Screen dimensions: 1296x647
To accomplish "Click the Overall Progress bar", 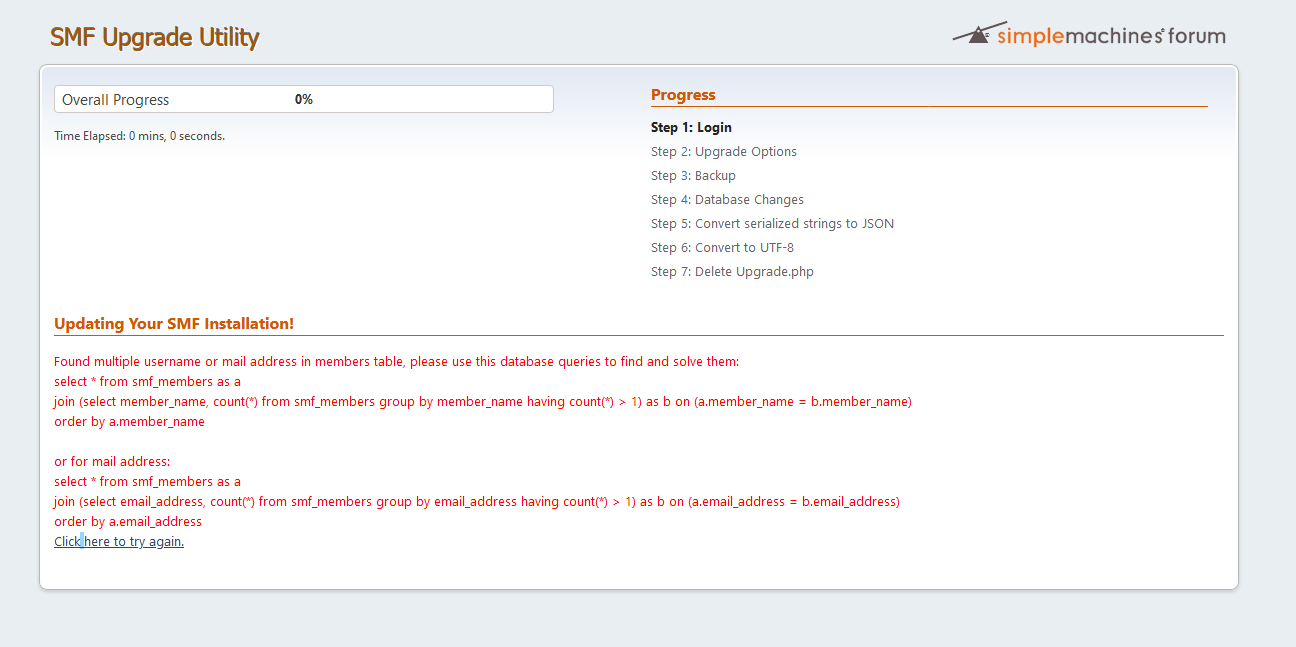I will point(304,99).
